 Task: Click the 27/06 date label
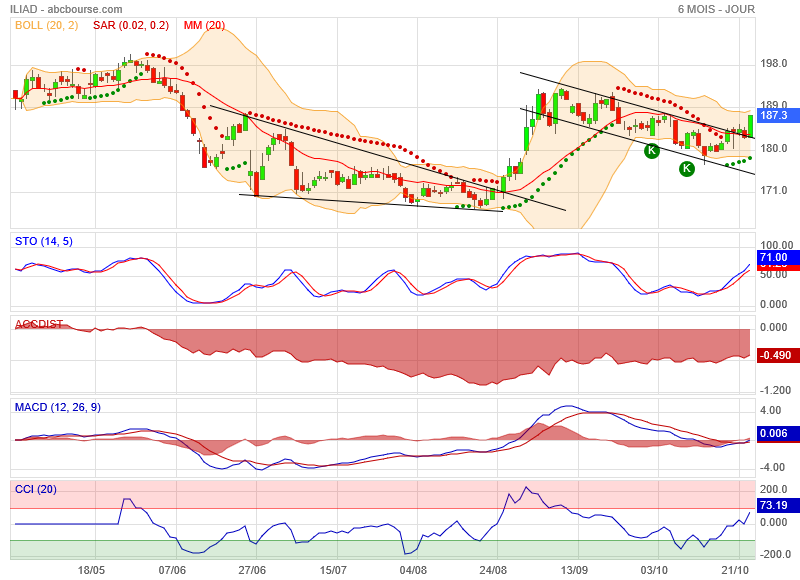click(x=252, y=570)
